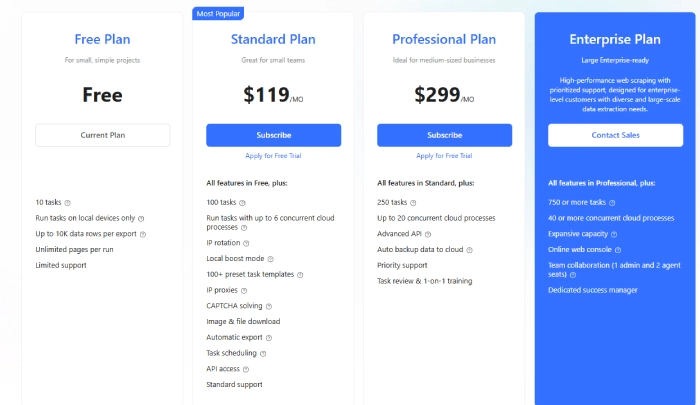This screenshot has width=700, height=405.
Task: Click info icon beside API access
Action: [246, 369]
